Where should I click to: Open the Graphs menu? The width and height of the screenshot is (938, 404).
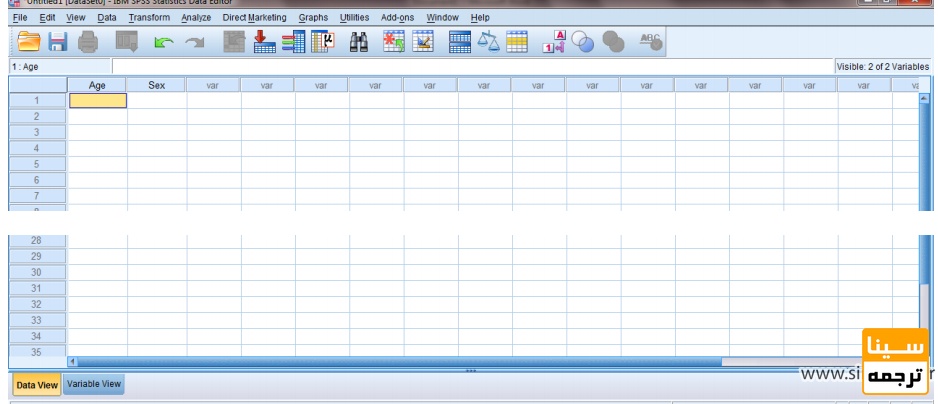pyautogui.click(x=313, y=18)
